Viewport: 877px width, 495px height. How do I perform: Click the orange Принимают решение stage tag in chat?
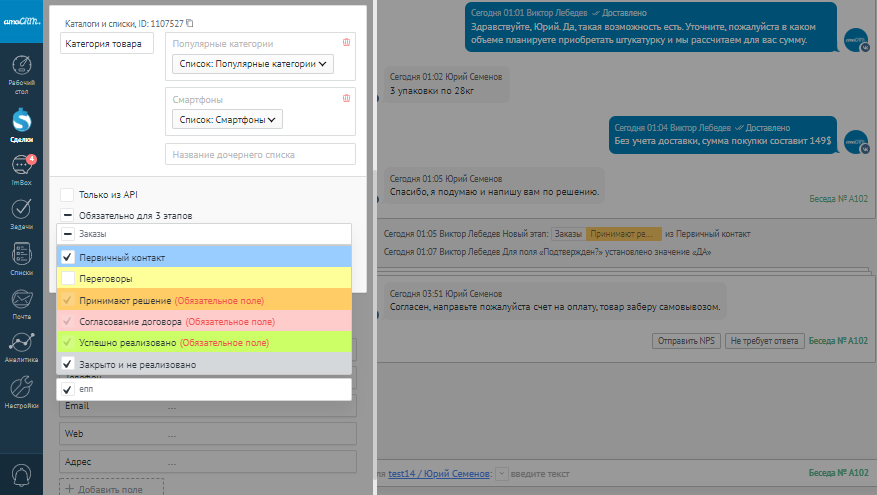(623, 234)
